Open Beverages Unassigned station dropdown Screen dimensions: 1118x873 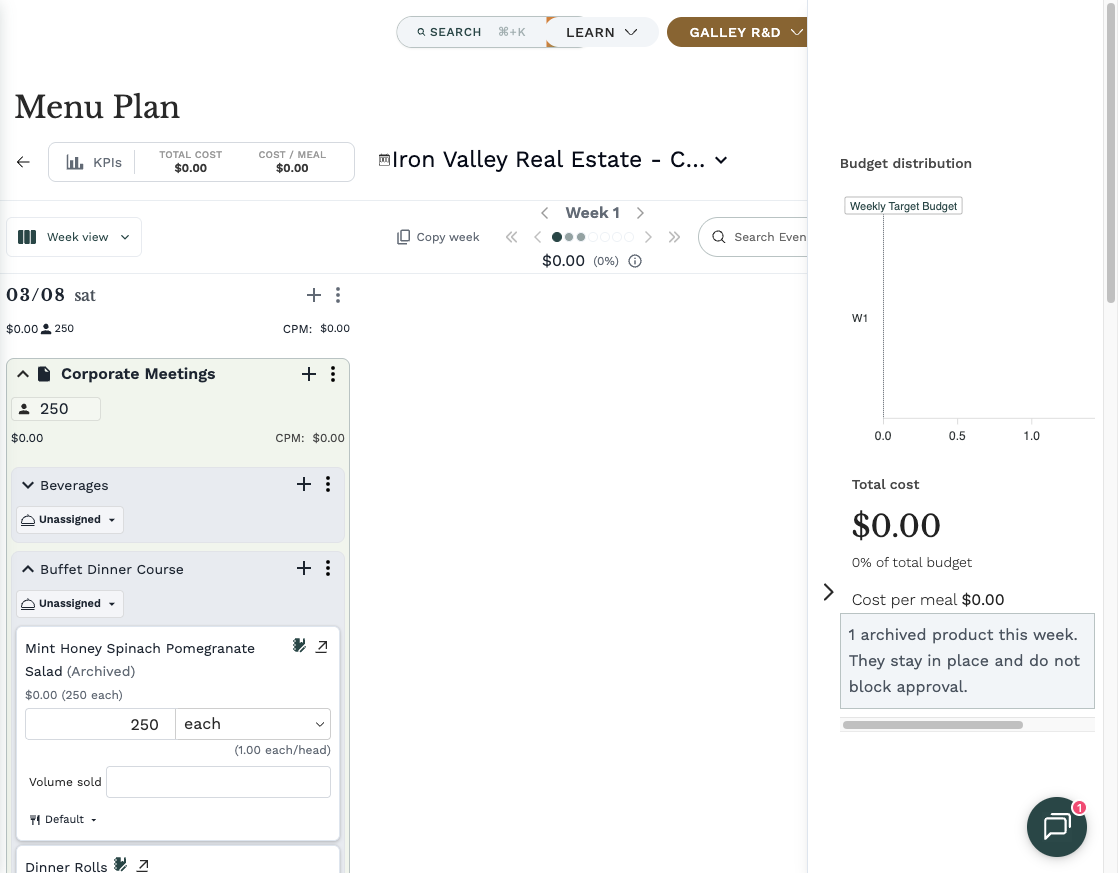(x=70, y=520)
